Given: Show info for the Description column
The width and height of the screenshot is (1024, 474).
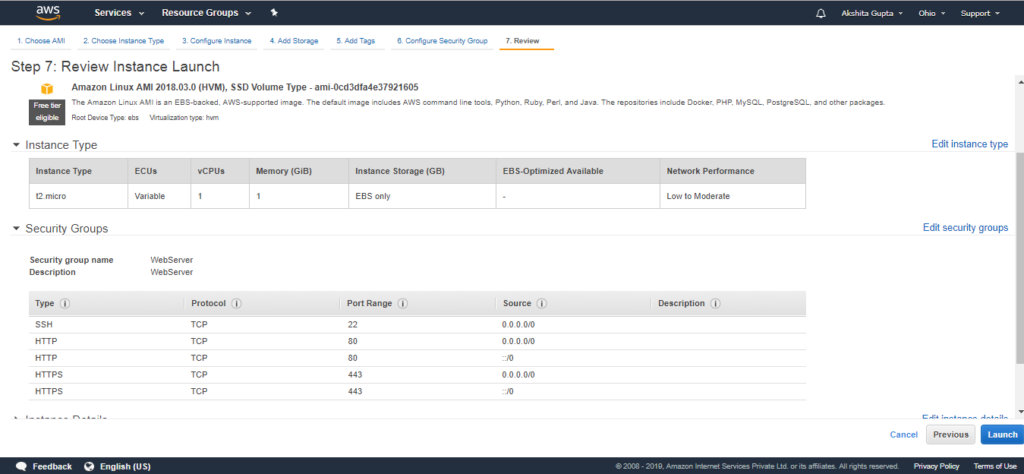Looking at the screenshot, I should tap(715, 304).
